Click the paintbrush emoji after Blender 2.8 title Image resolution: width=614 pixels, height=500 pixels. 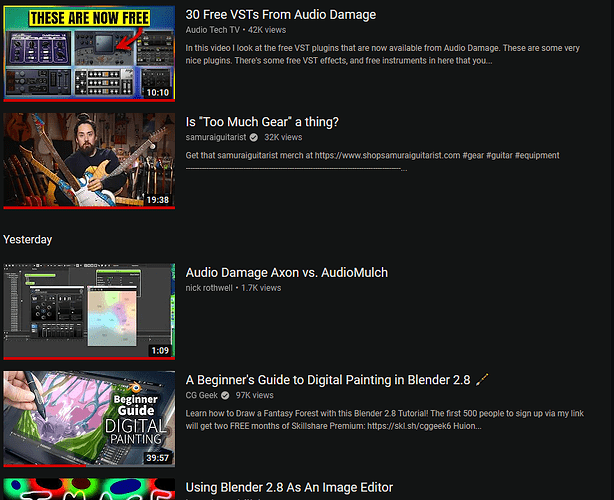pos(482,380)
